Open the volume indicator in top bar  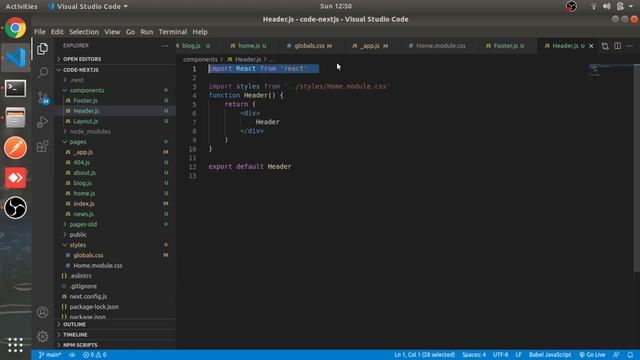607,6
